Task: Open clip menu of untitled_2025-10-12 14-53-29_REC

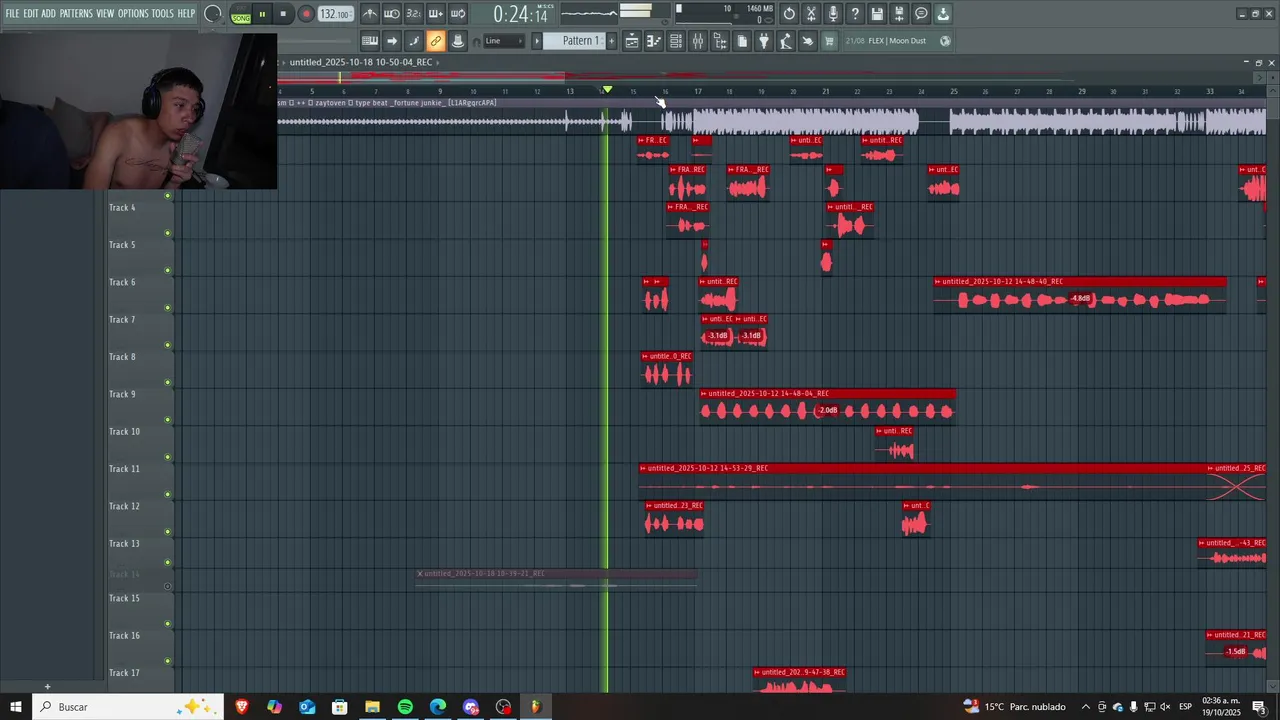Action: 644,468
